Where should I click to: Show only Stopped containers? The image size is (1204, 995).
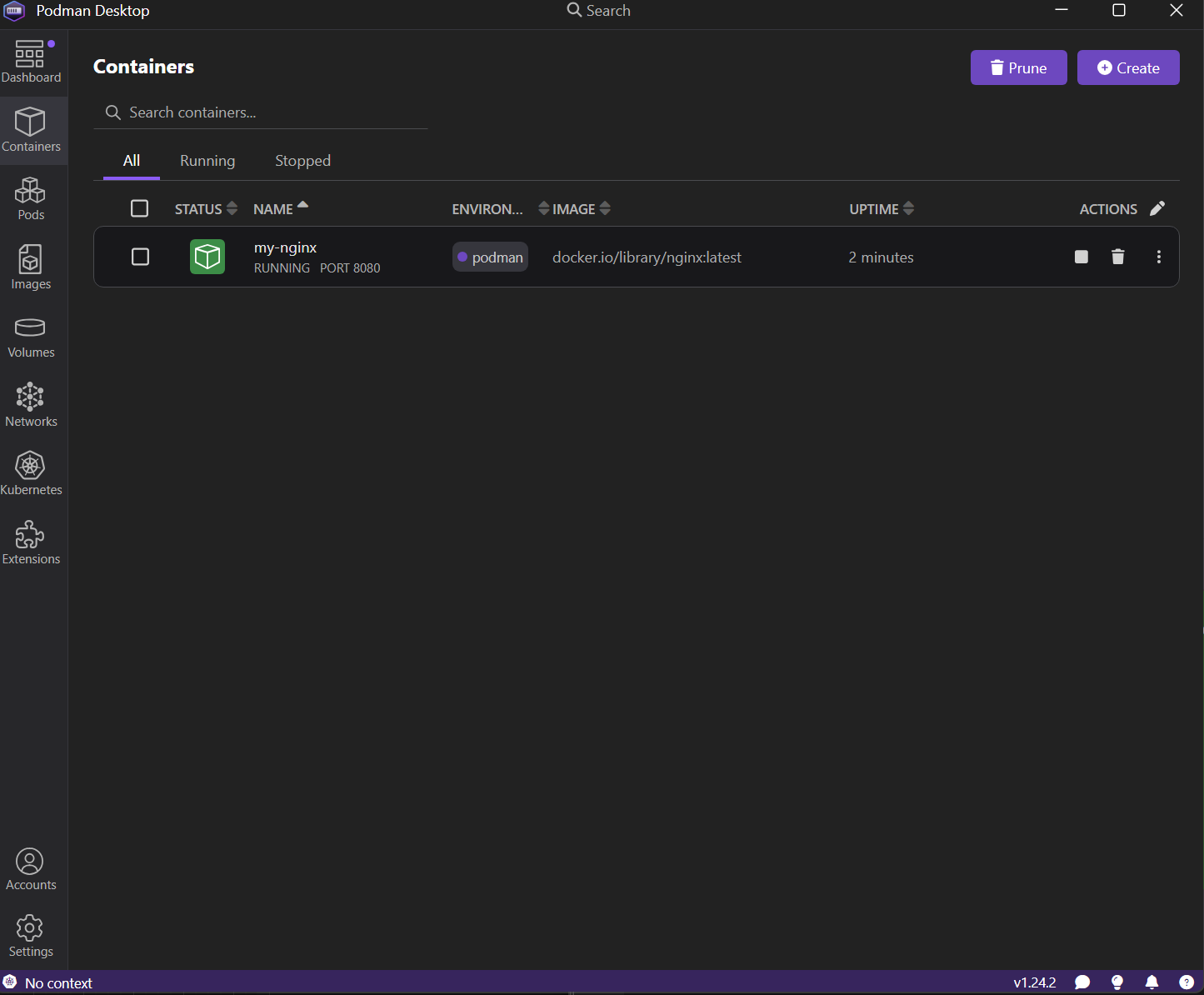click(302, 160)
